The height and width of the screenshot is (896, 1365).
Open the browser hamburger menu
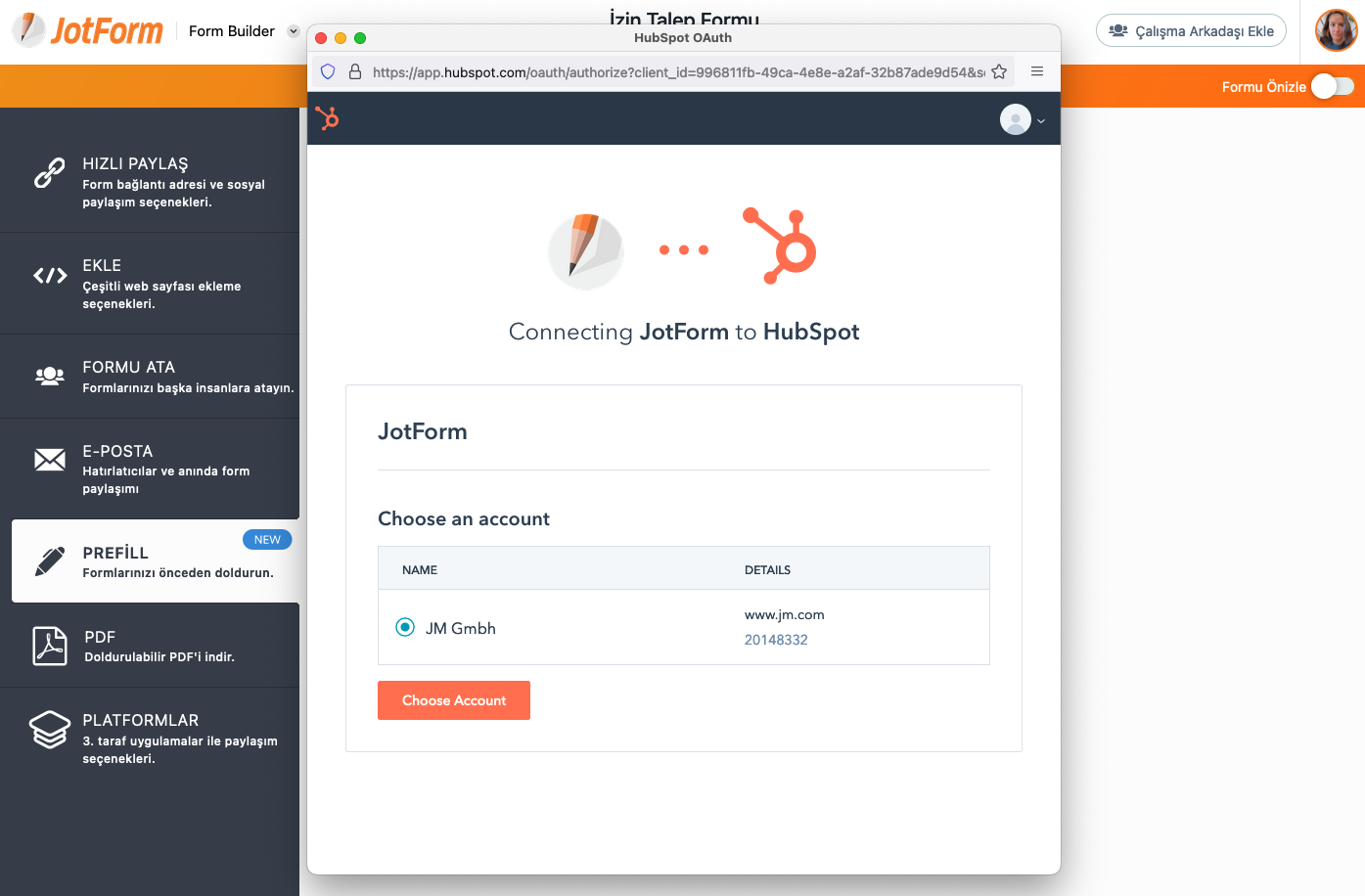click(1037, 71)
